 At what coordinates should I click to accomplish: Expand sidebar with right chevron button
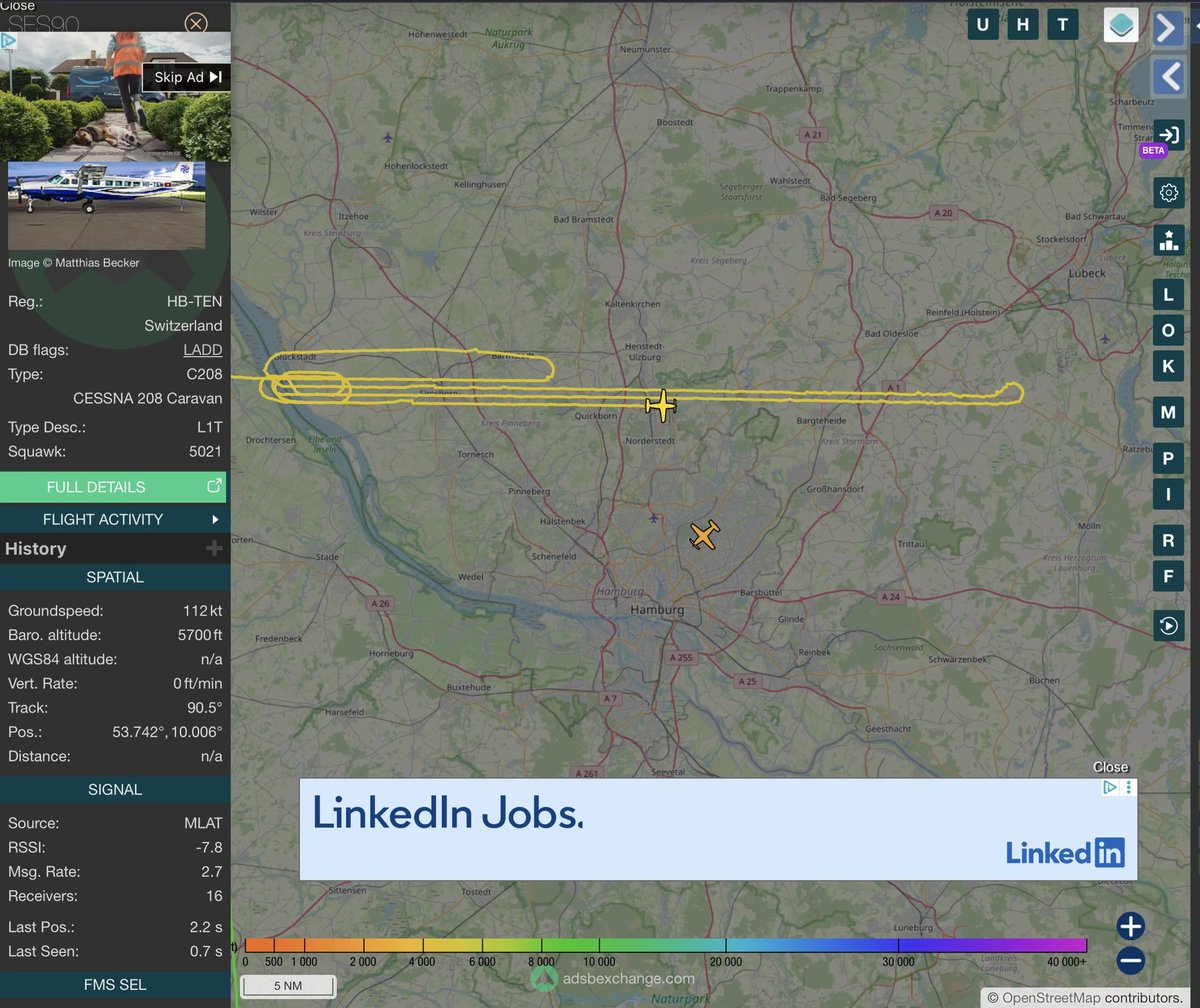1168,27
